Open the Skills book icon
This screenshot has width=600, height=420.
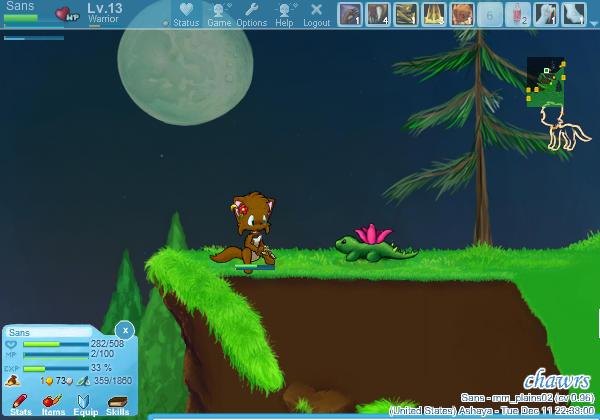[118, 402]
